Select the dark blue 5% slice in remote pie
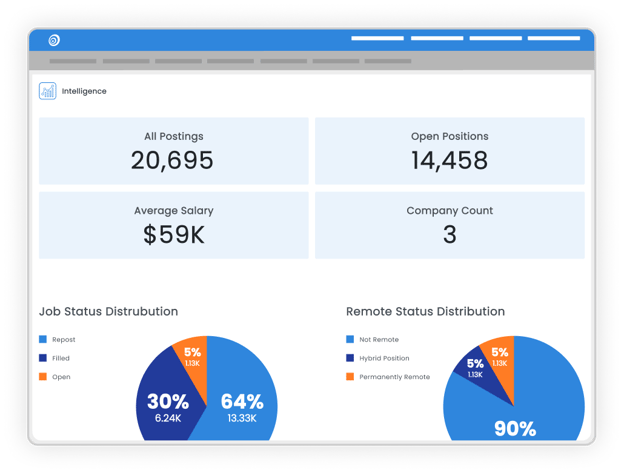The height and width of the screenshot is (473, 624). pyautogui.click(x=476, y=368)
